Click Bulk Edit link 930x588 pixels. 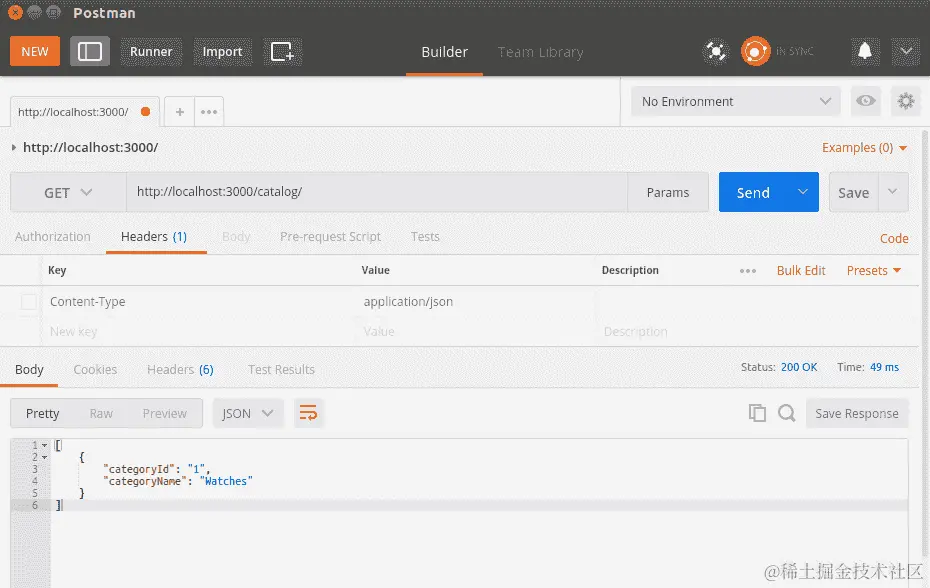[801, 271]
